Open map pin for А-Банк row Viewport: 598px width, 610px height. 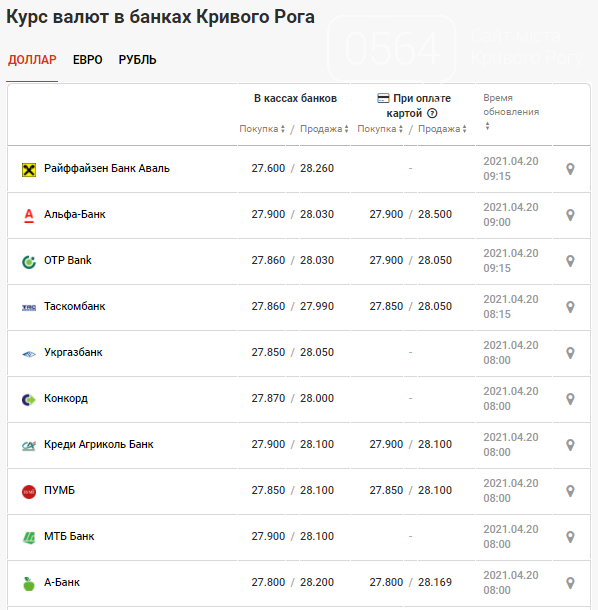570,583
